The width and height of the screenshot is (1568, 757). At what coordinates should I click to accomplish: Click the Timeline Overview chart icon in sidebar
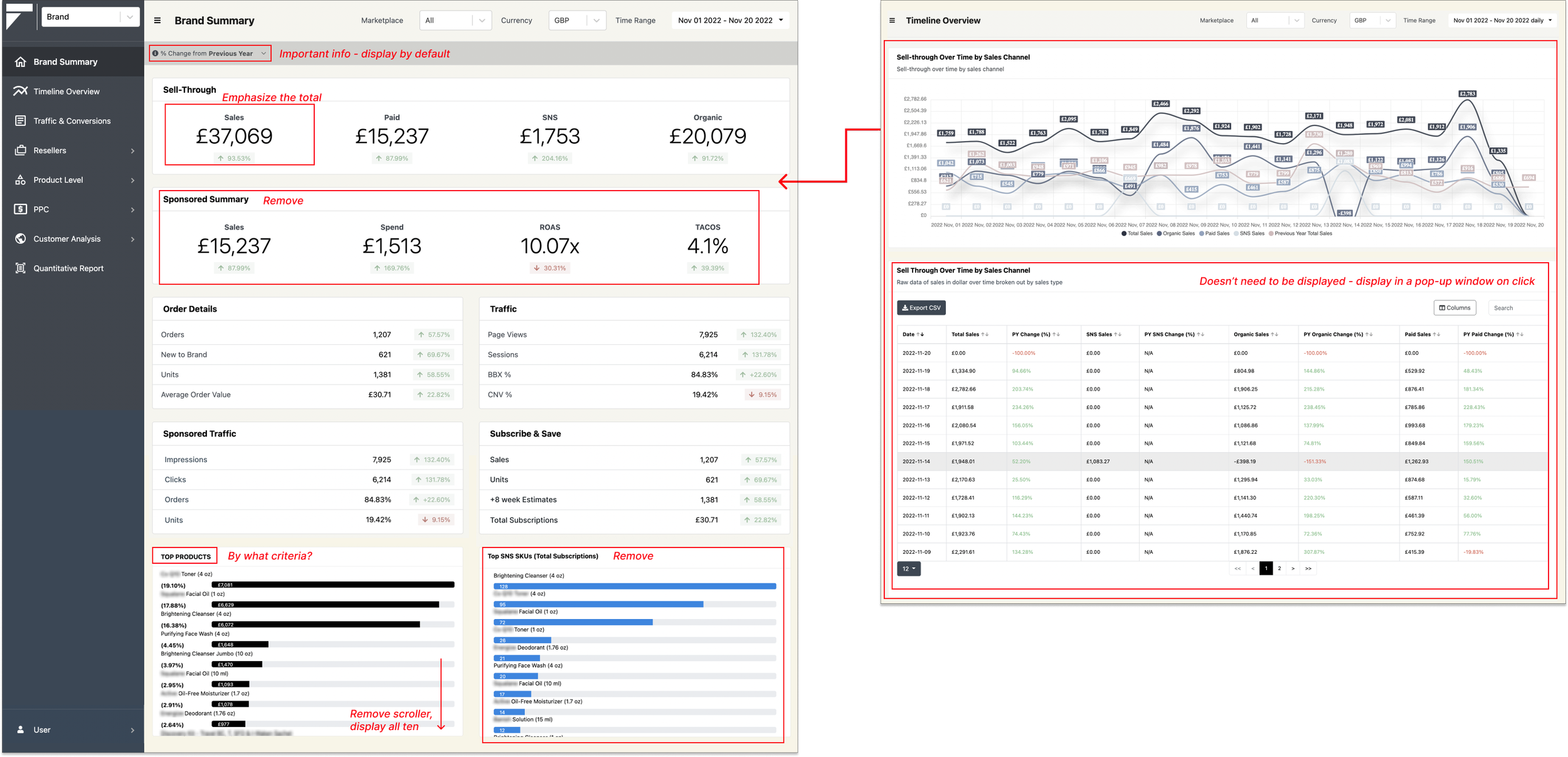(x=21, y=91)
